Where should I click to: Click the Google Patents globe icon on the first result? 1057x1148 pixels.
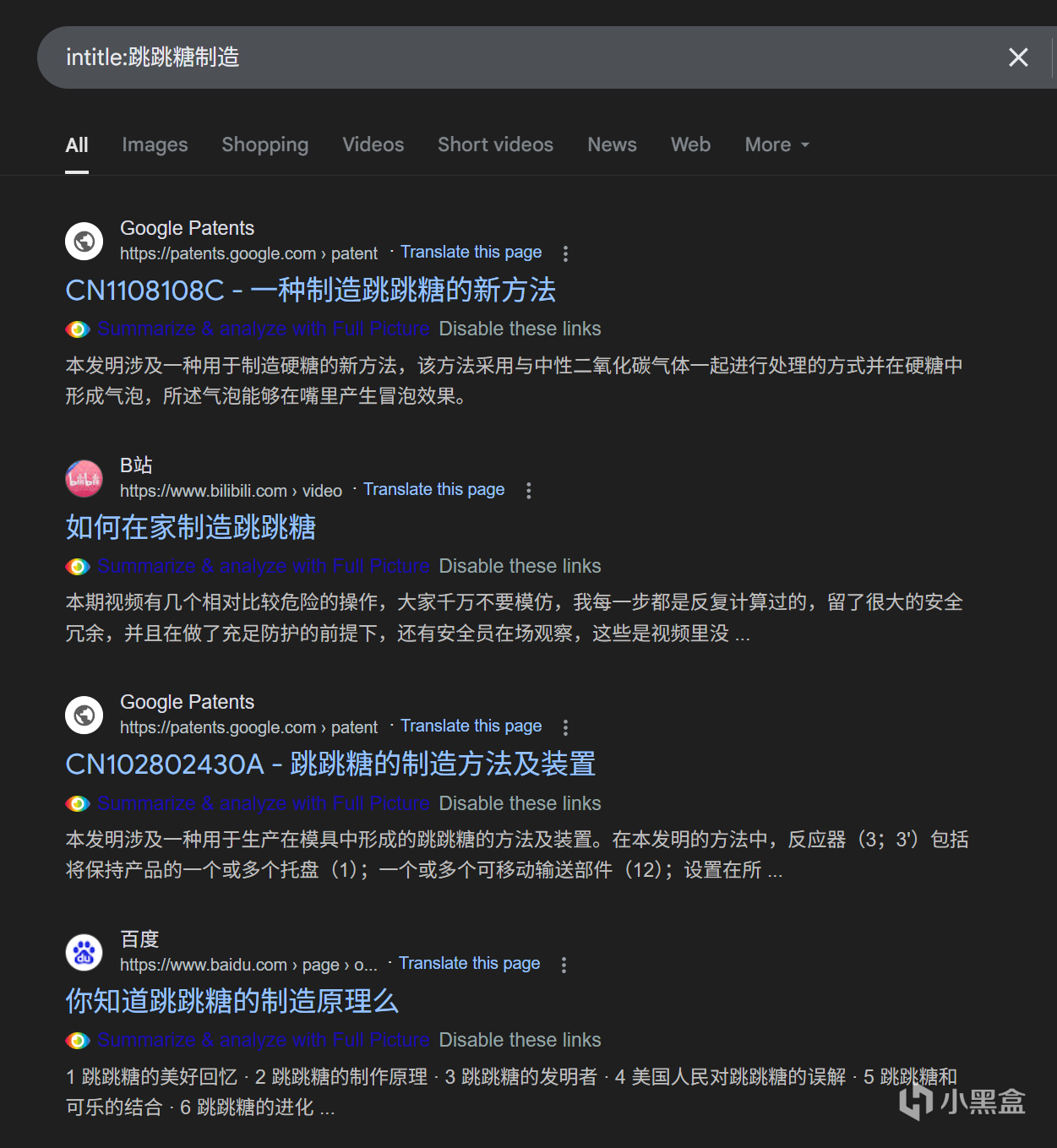pyautogui.click(x=84, y=241)
